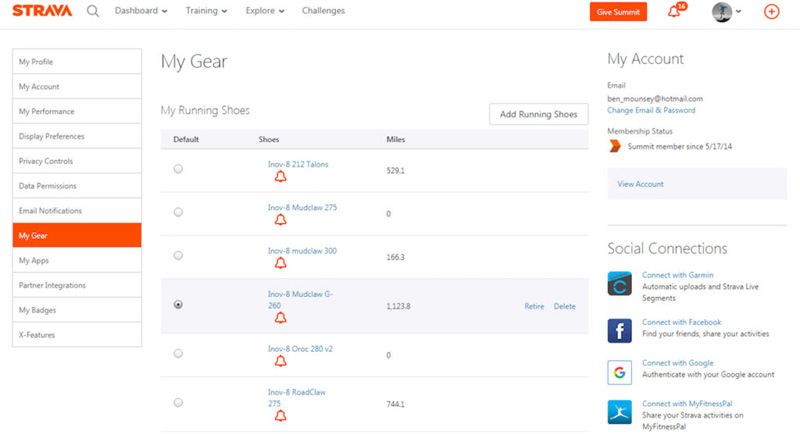Select Inov-8 RoadClaw 275 as default

[x=178, y=402]
